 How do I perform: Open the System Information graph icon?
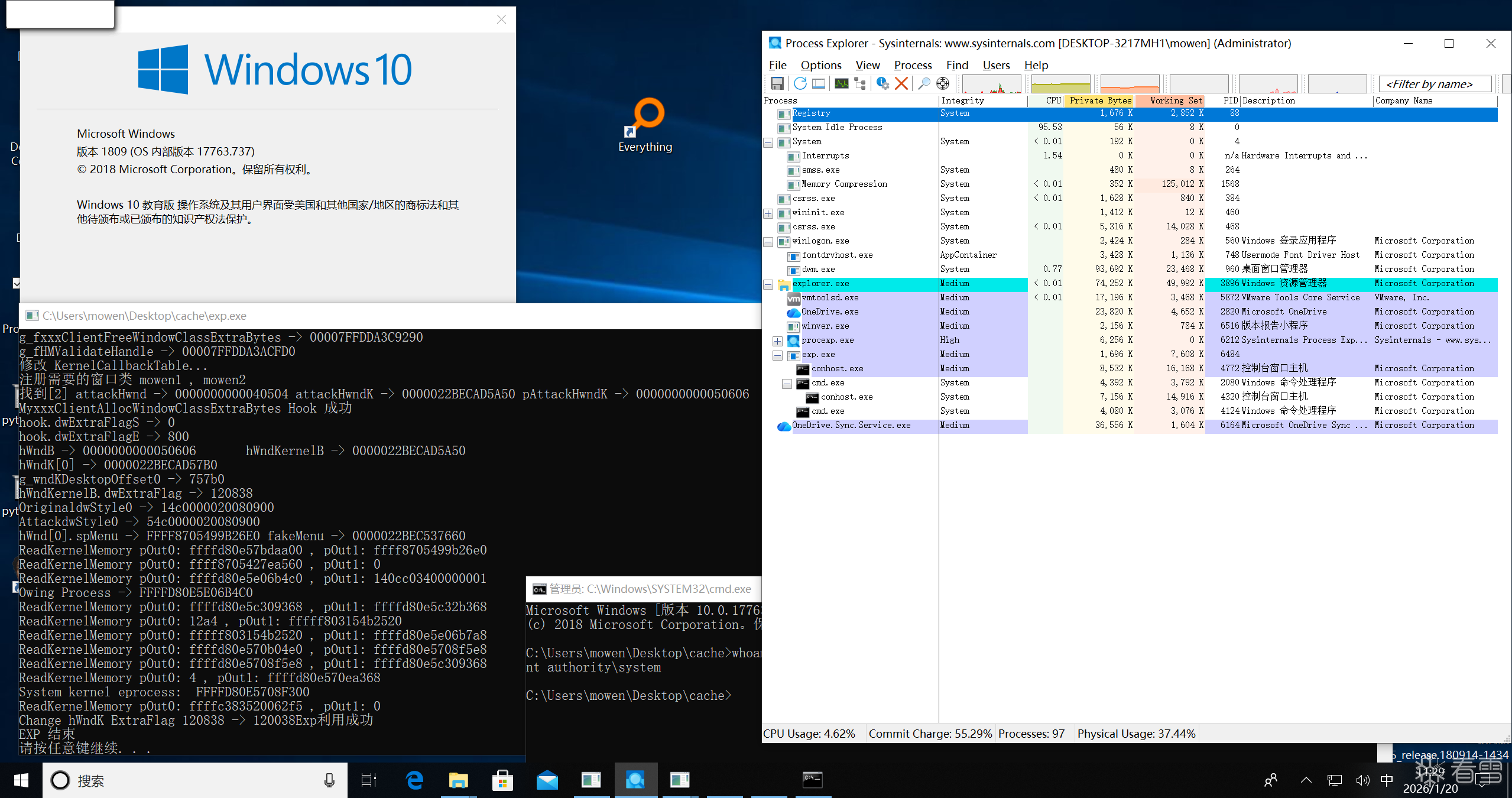[842, 83]
